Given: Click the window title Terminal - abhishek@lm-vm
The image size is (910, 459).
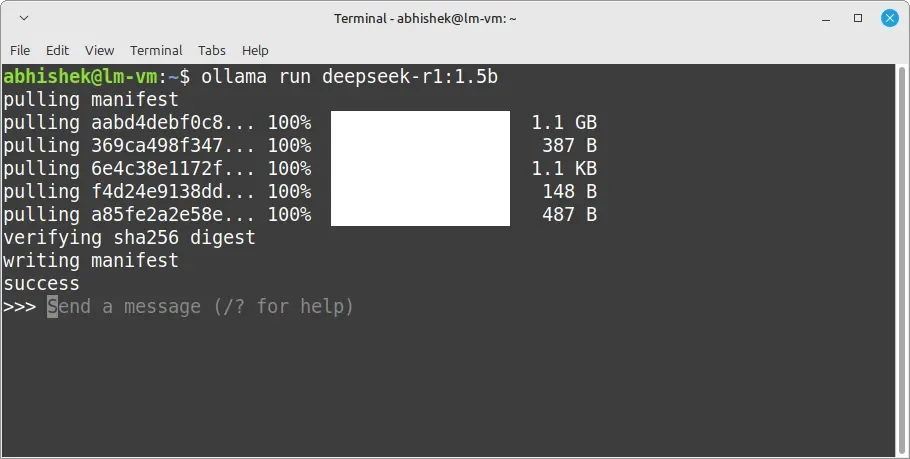Looking at the screenshot, I should tap(425, 19).
